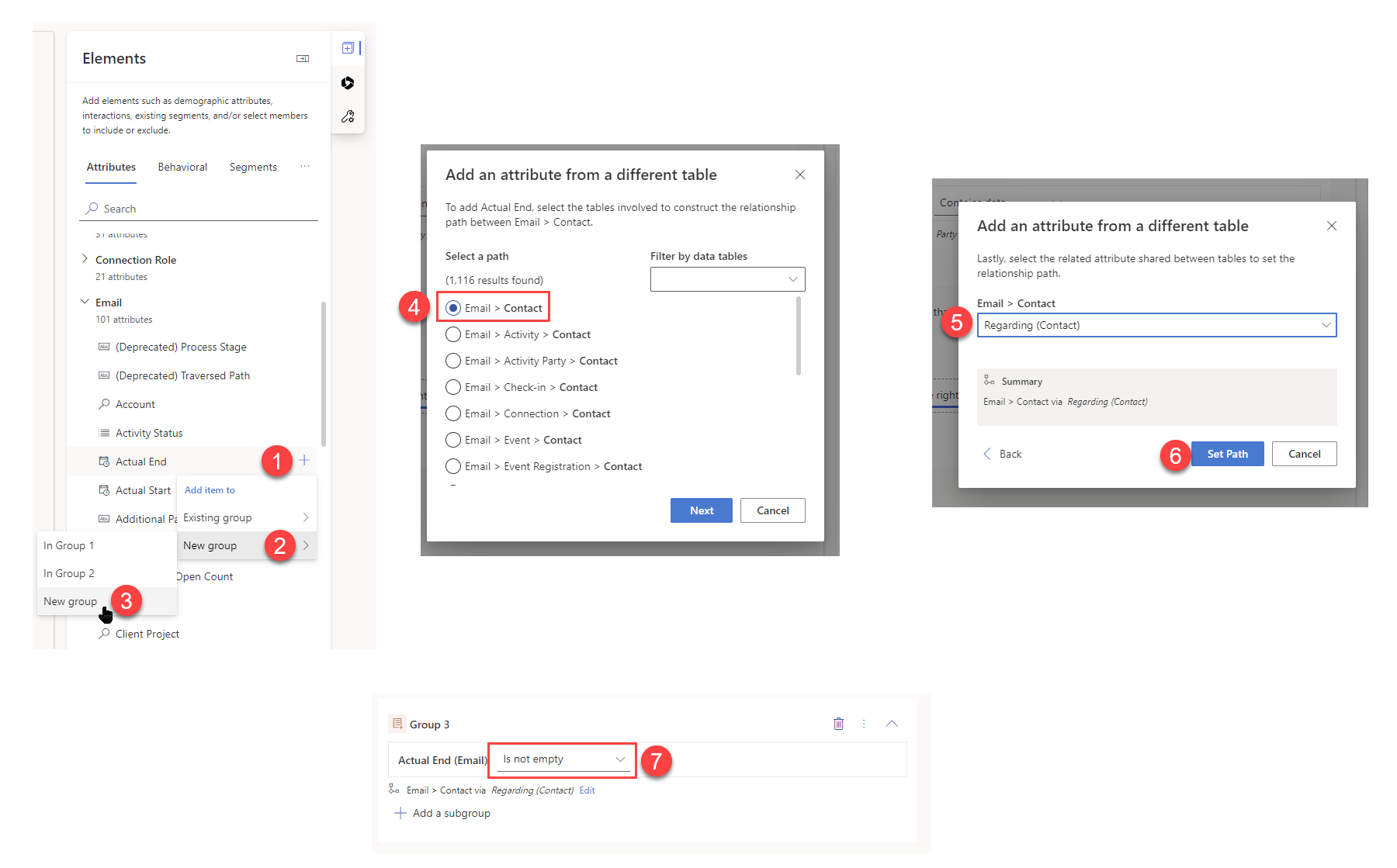Click plus icon next to Actual End

click(304, 461)
